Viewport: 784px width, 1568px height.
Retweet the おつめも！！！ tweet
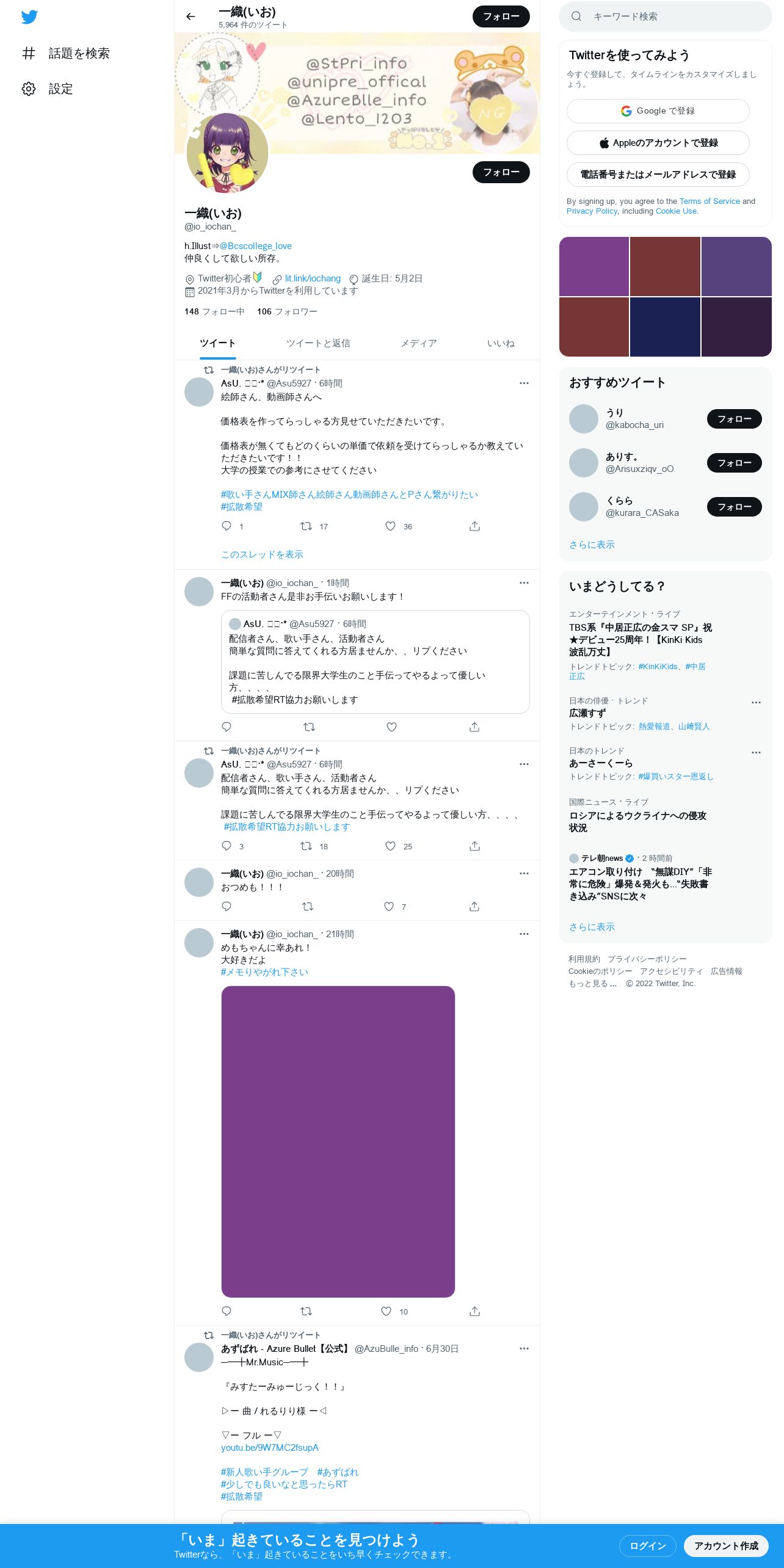pos(308,906)
